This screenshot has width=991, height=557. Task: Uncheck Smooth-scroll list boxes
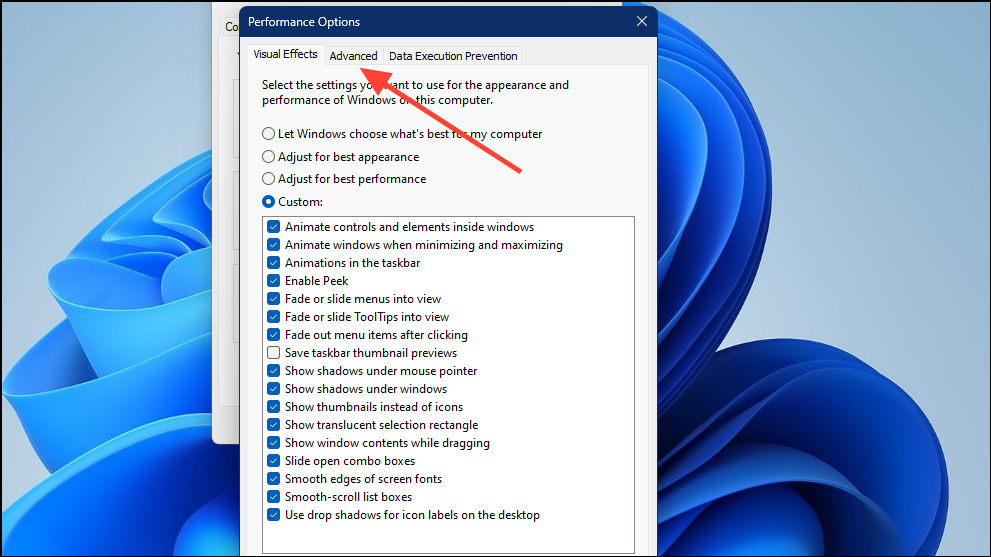click(x=274, y=497)
